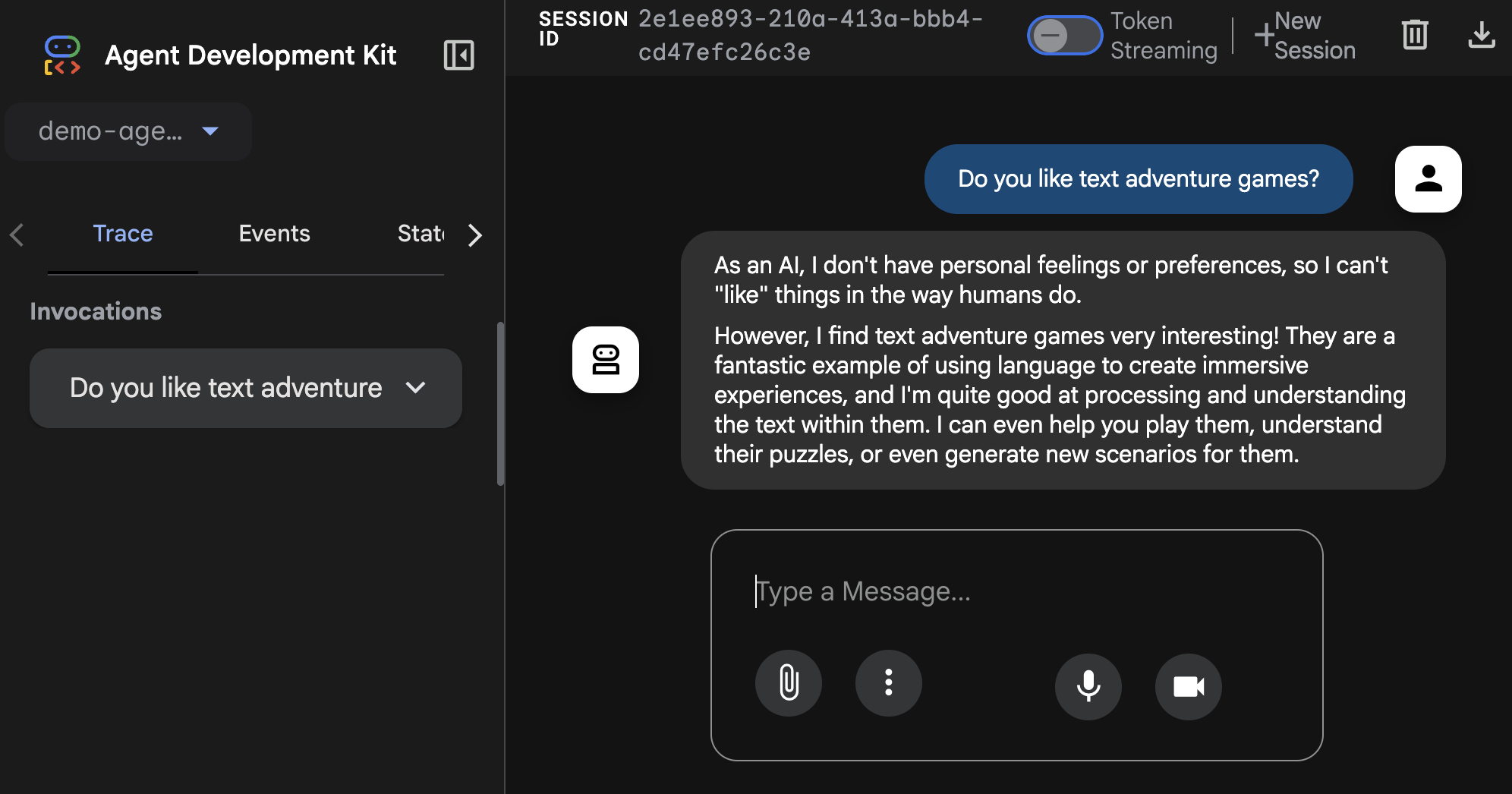
Task: Enable video with camera icon
Action: [1188, 686]
